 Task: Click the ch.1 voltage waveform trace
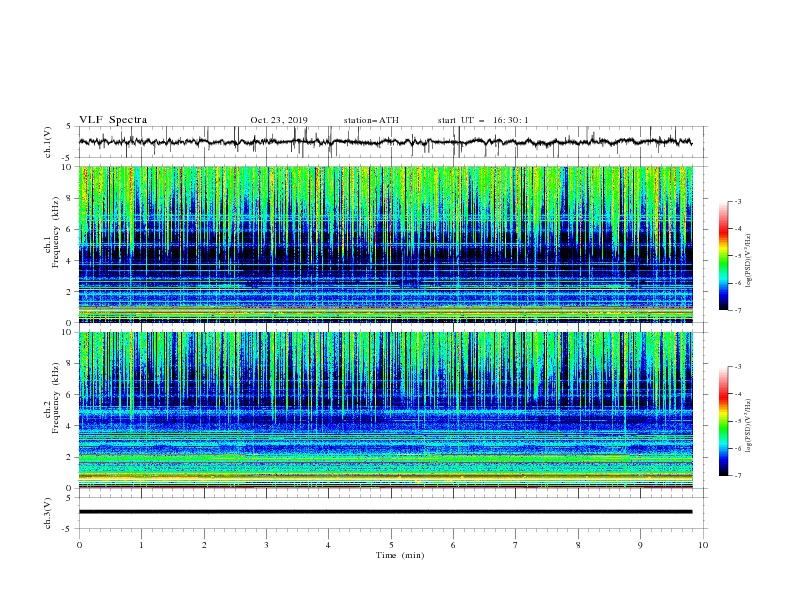tap(385, 142)
